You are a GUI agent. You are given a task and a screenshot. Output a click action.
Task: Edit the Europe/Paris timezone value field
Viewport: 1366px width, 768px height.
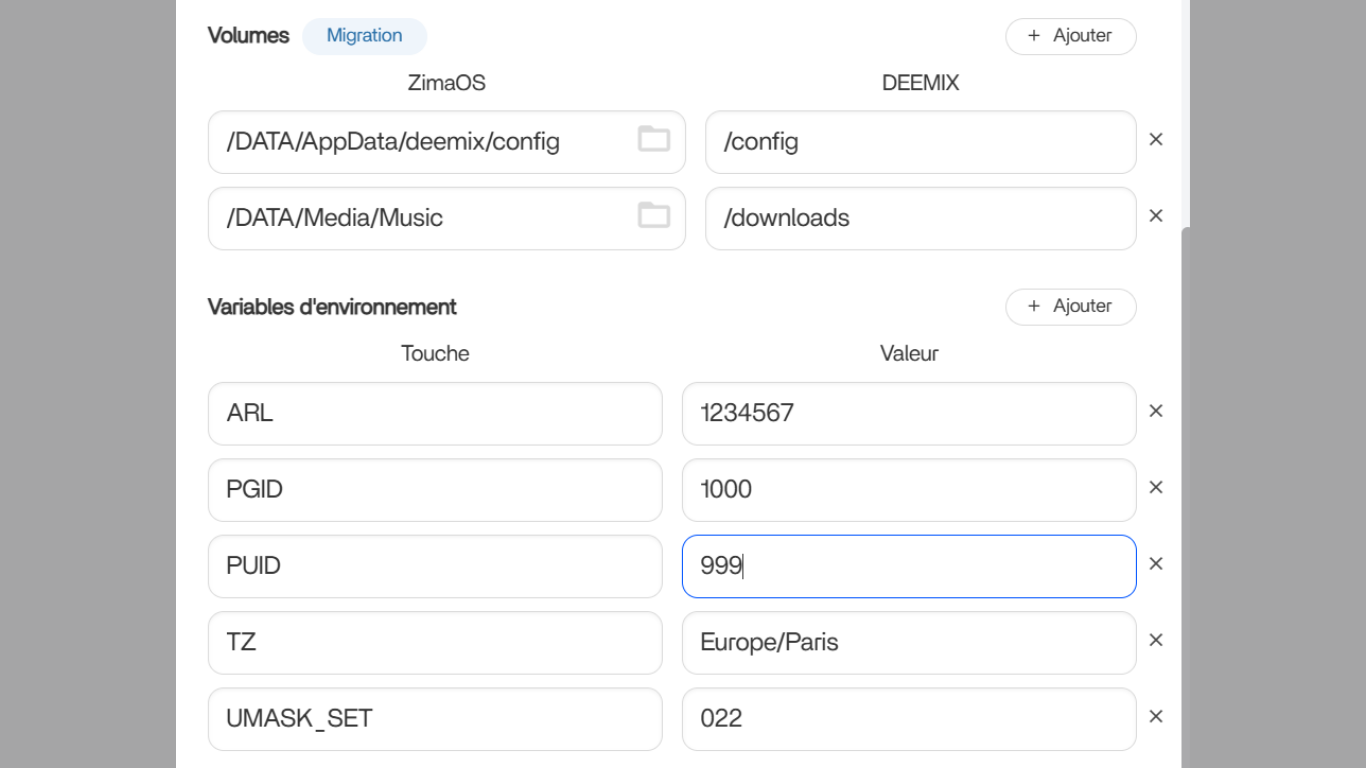tap(908, 642)
